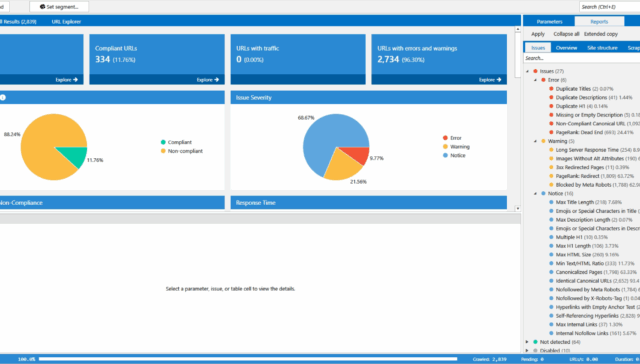640x364 pixels.
Task: Click the Error legend entry in Issue Severity
Action: 452,138
